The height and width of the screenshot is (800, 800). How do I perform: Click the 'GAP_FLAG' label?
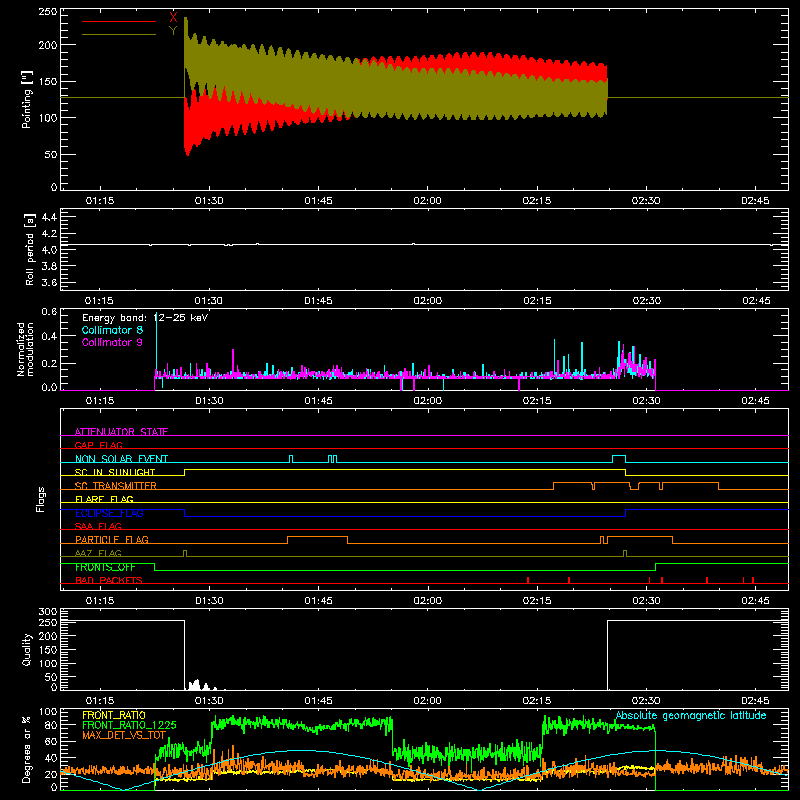(x=98, y=445)
